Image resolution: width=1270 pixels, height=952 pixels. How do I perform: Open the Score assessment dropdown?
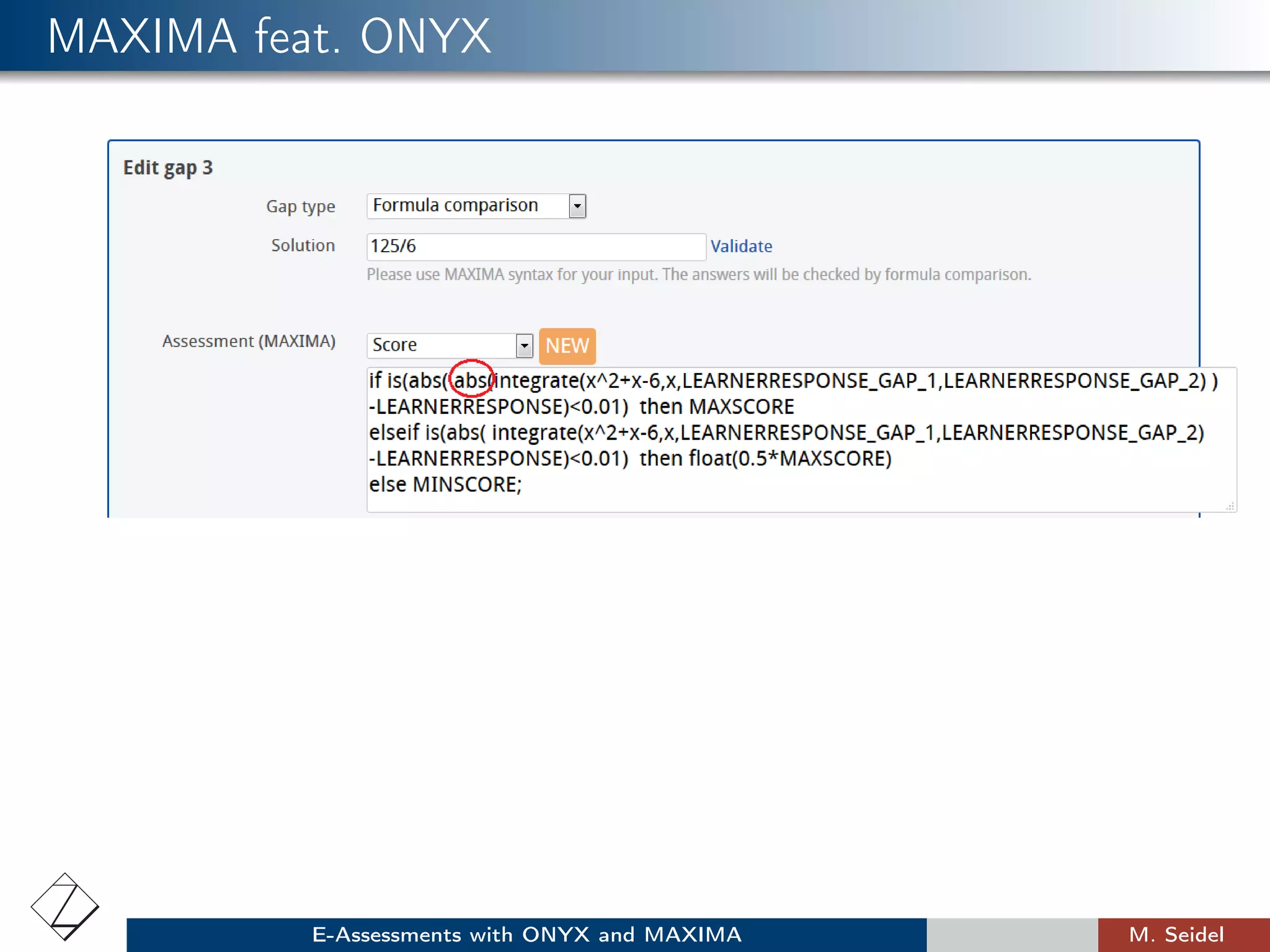click(450, 345)
